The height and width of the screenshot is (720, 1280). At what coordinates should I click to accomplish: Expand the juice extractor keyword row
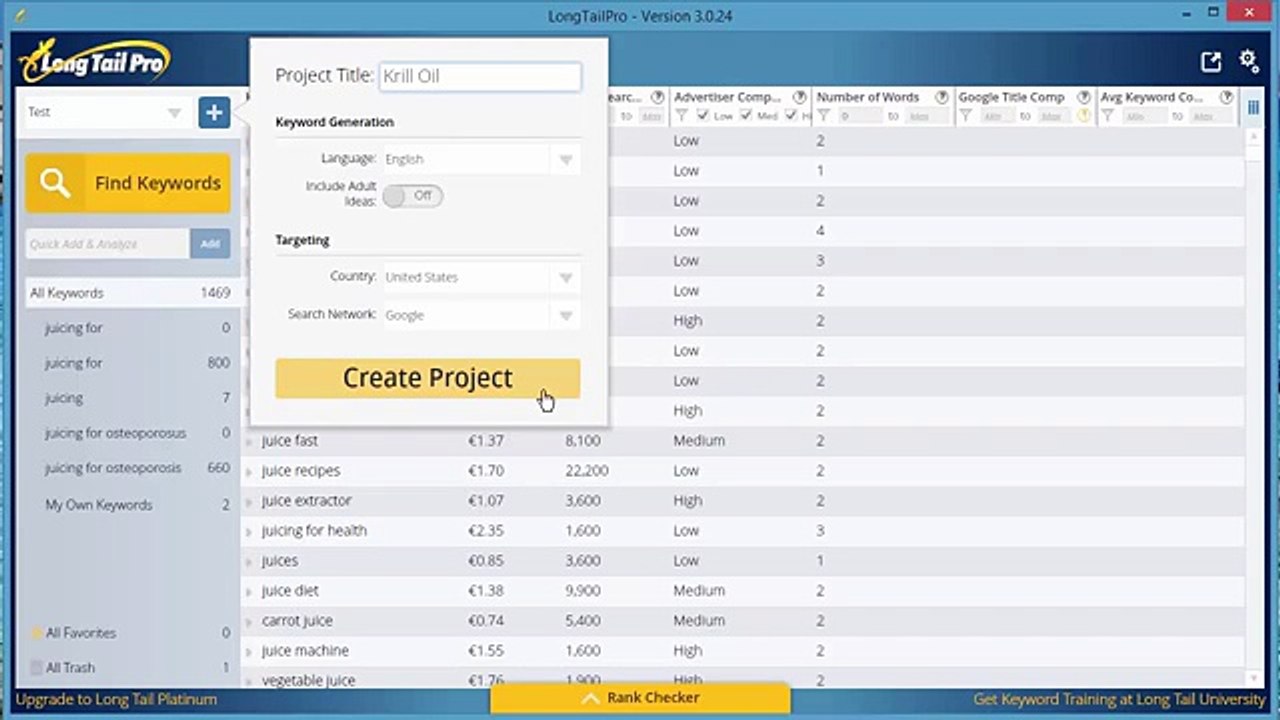pyautogui.click(x=249, y=501)
